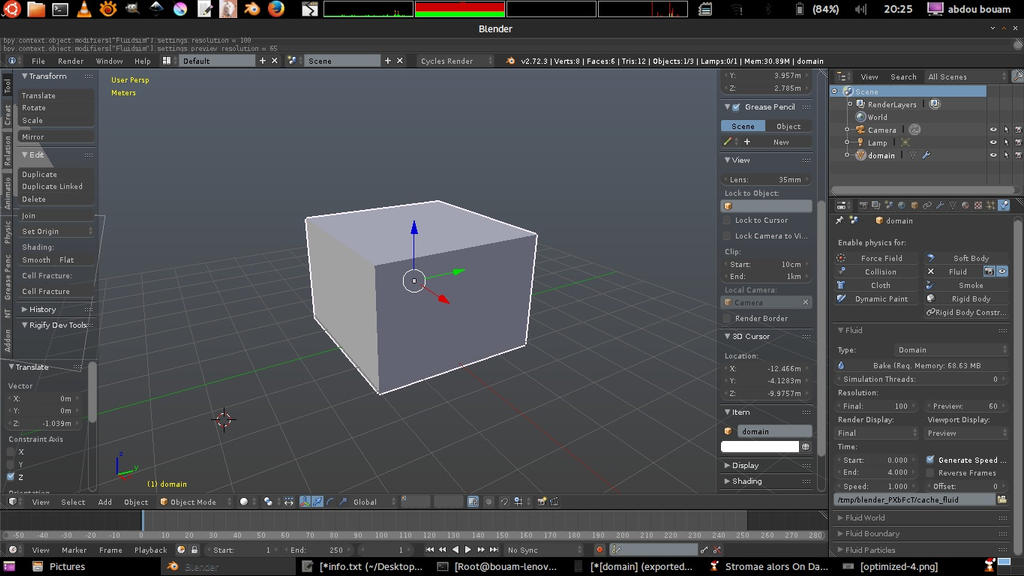The image size is (1024, 576).
Task: Click the pivot point icon in 3D header
Action: pyautogui.click(x=268, y=502)
